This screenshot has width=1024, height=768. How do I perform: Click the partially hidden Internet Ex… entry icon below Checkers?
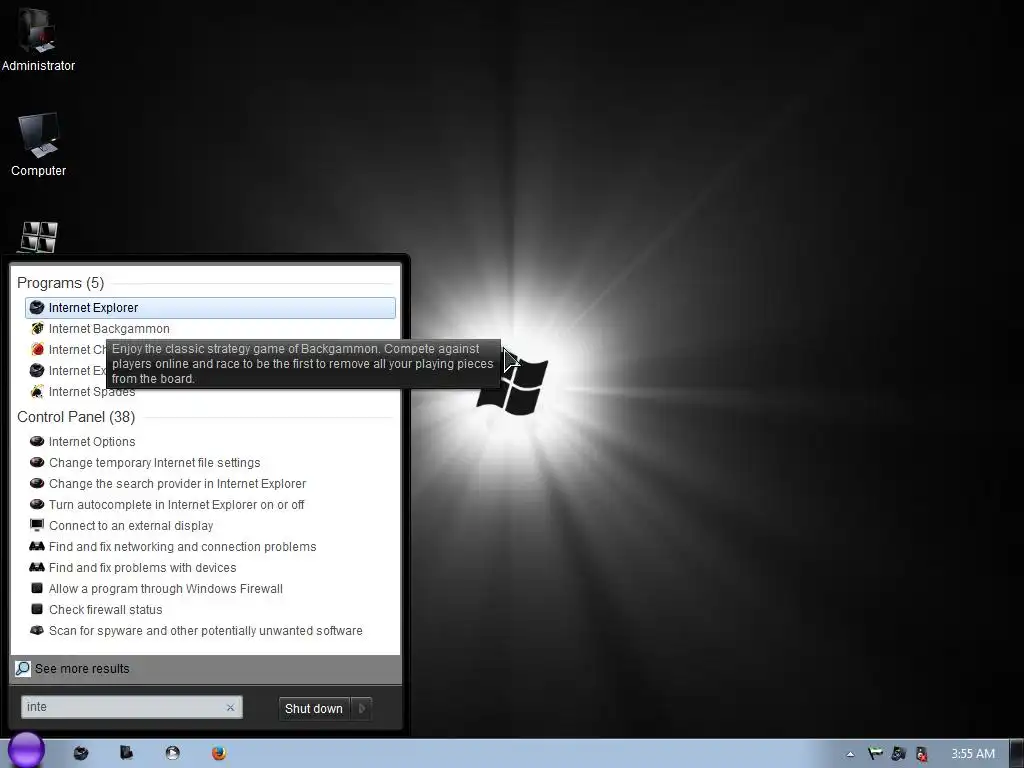[37, 370]
